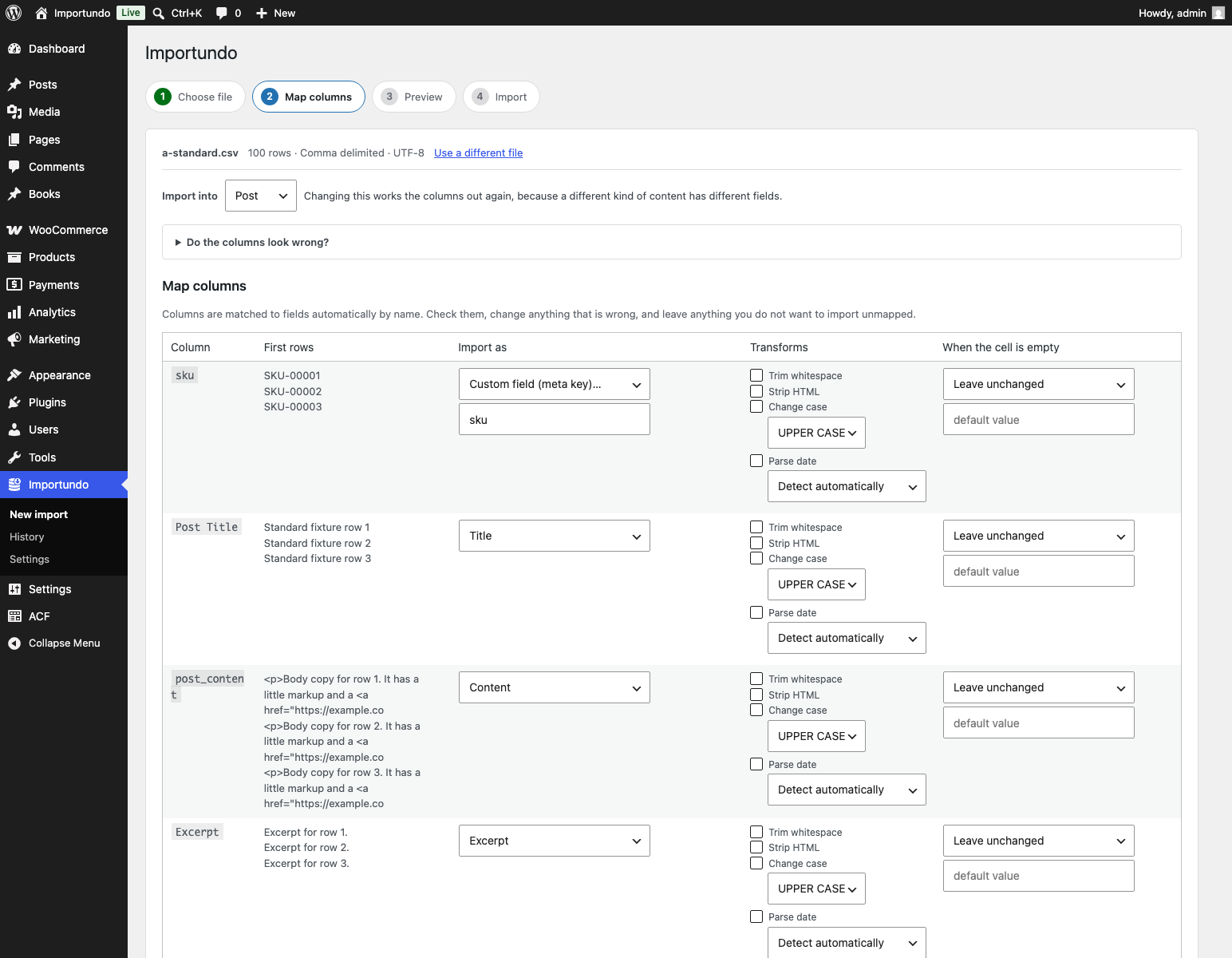Click the Appearance paintbrush icon
Image resolution: width=1232 pixels, height=958 pixels.
[14, 375]
